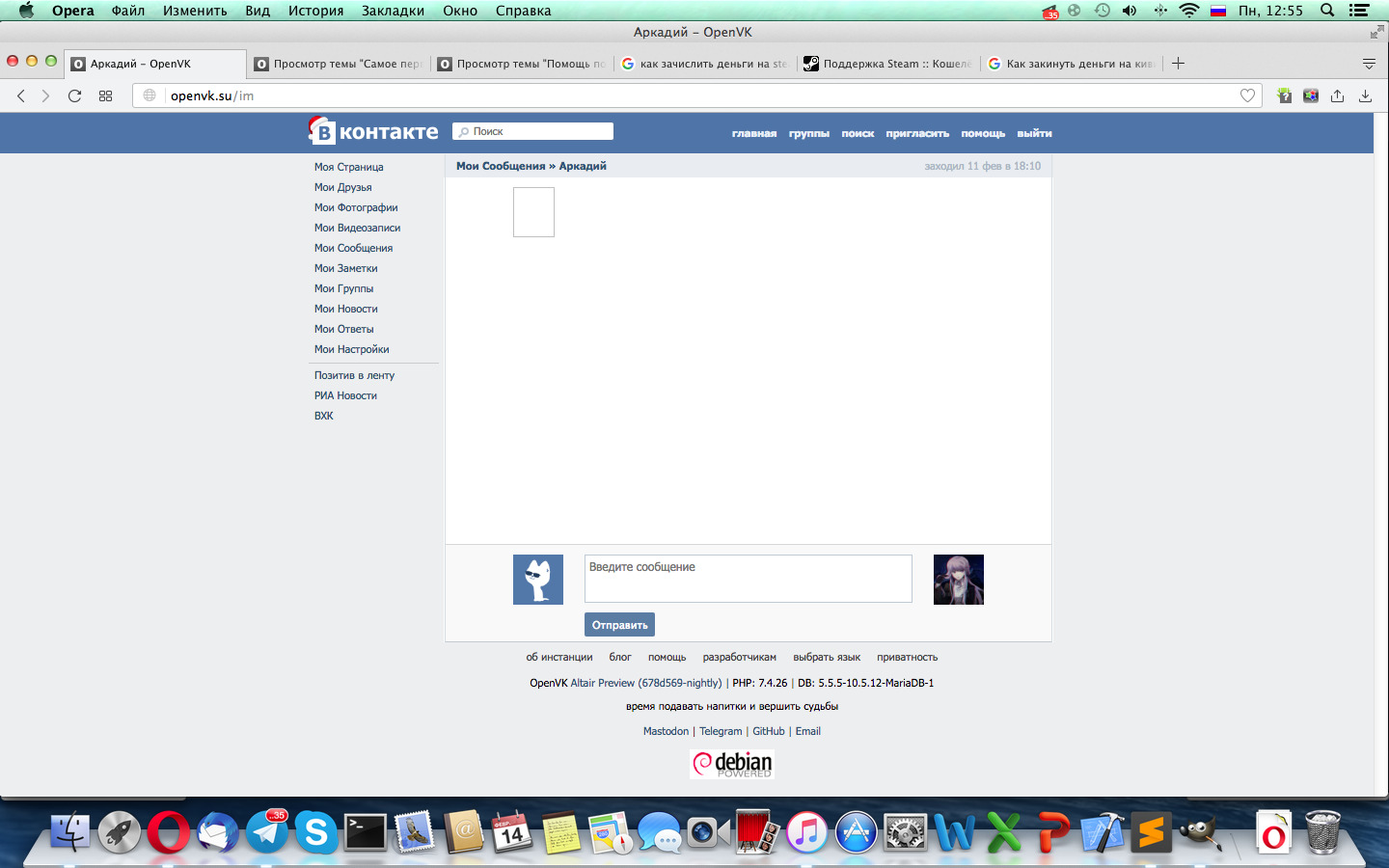Click the Telegram link in the footer
Image resolution: width=1389 pixels, height=868 pixels.
[721, 731]
